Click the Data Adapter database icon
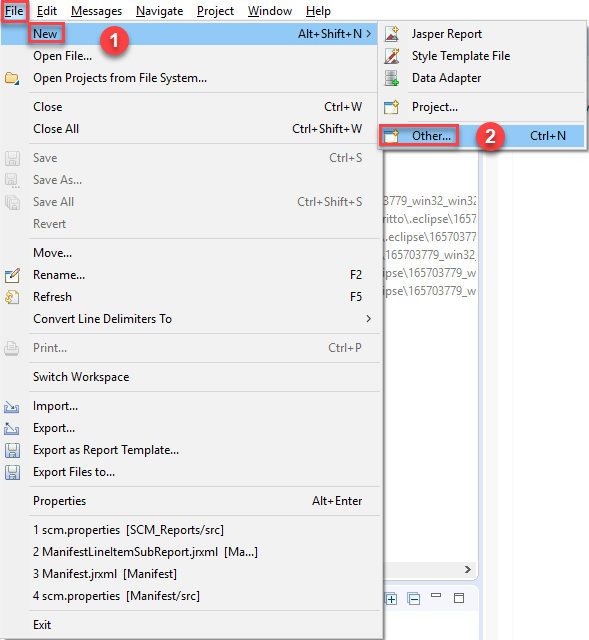This screenshot has width=589, height=640. click(x=392, y=78)
